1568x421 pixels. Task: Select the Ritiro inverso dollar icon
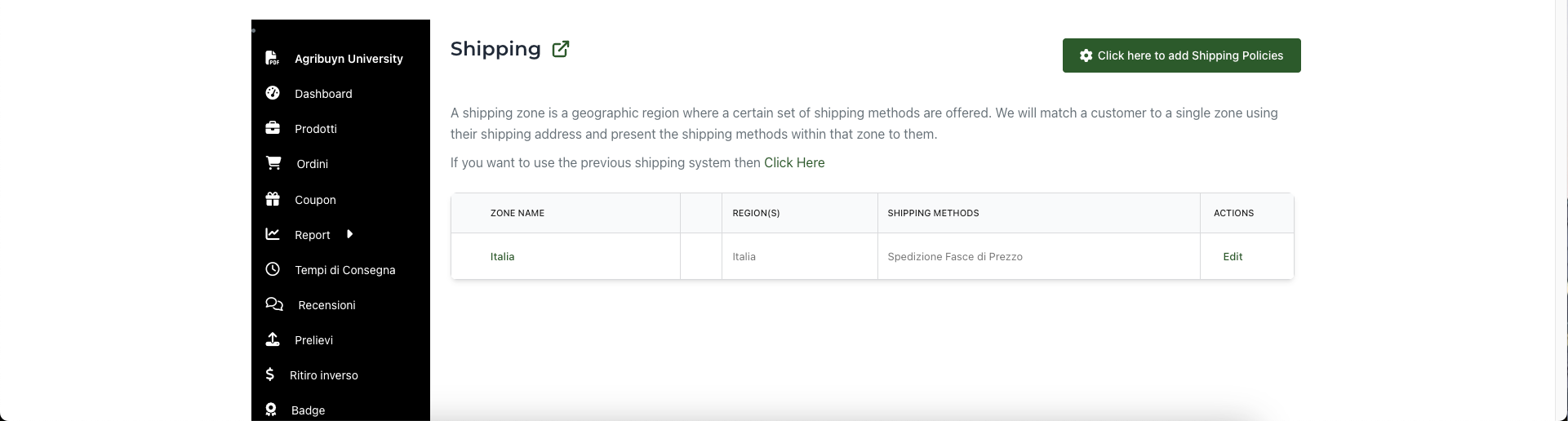270,374
